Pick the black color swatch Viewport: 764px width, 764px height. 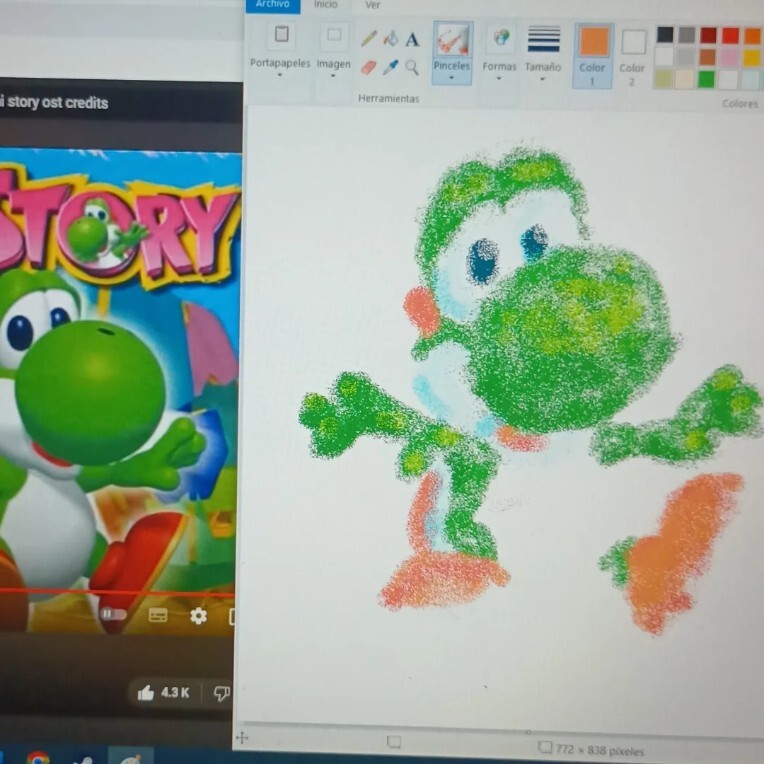tap(665, 35)
